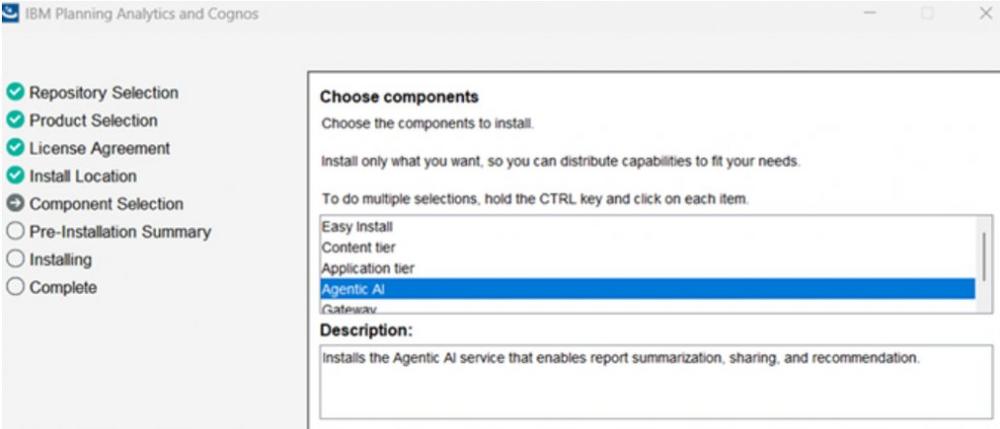
Task: Select the Gateway component row
Action: [x=647, y=308]
